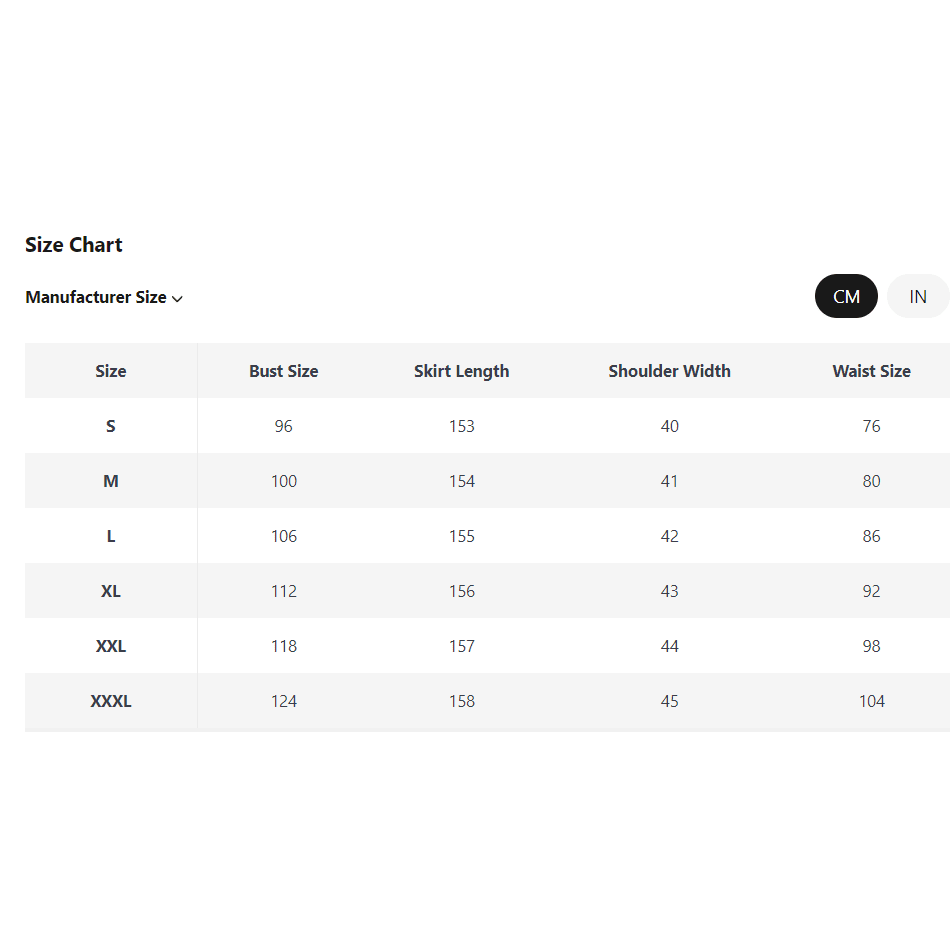Click waist value 104 for size XXXL
Image resolution: width=950 pixels, height=950 pixels.
[x=872, y=701]
